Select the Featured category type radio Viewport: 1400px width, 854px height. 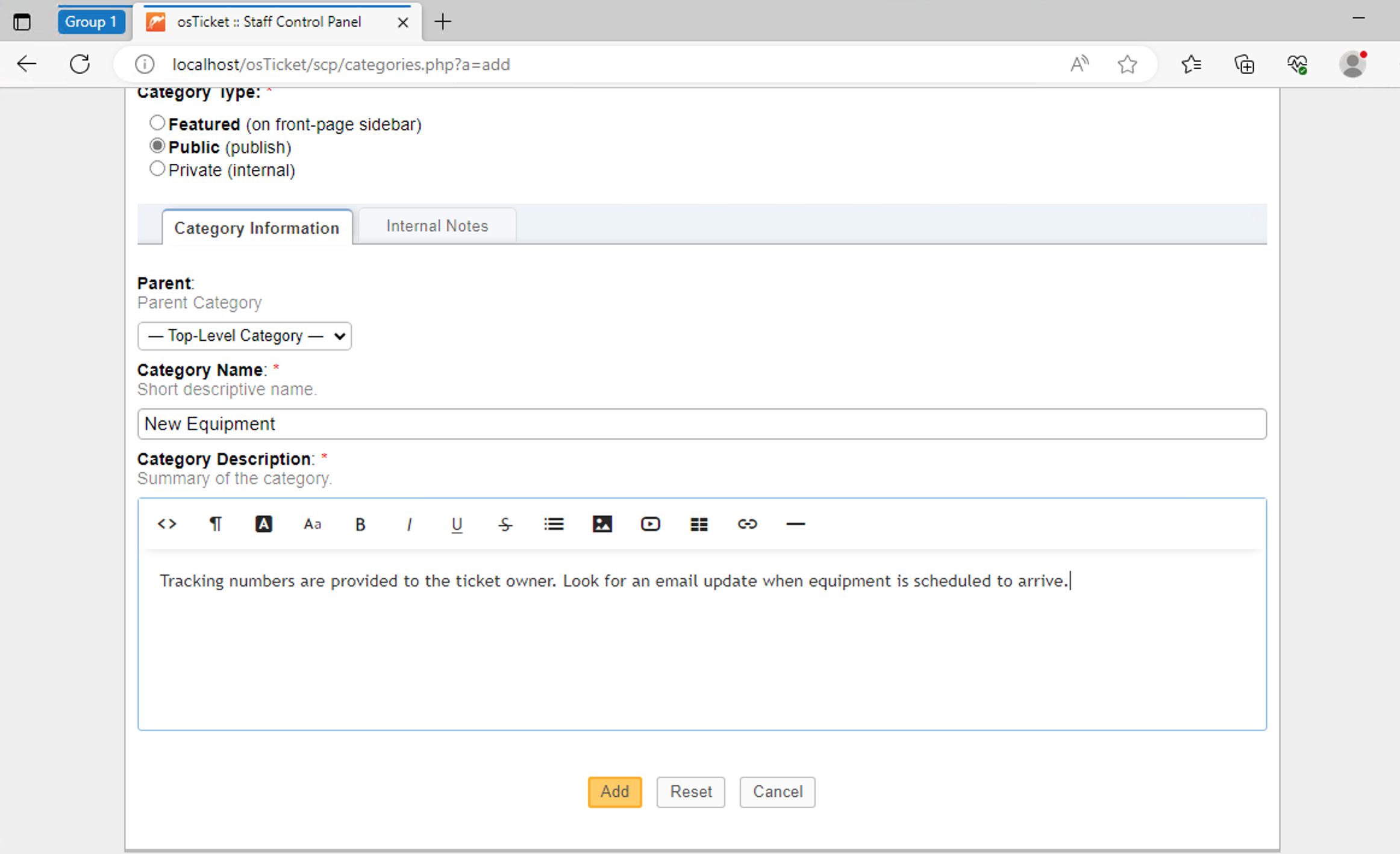click(157, 123)
